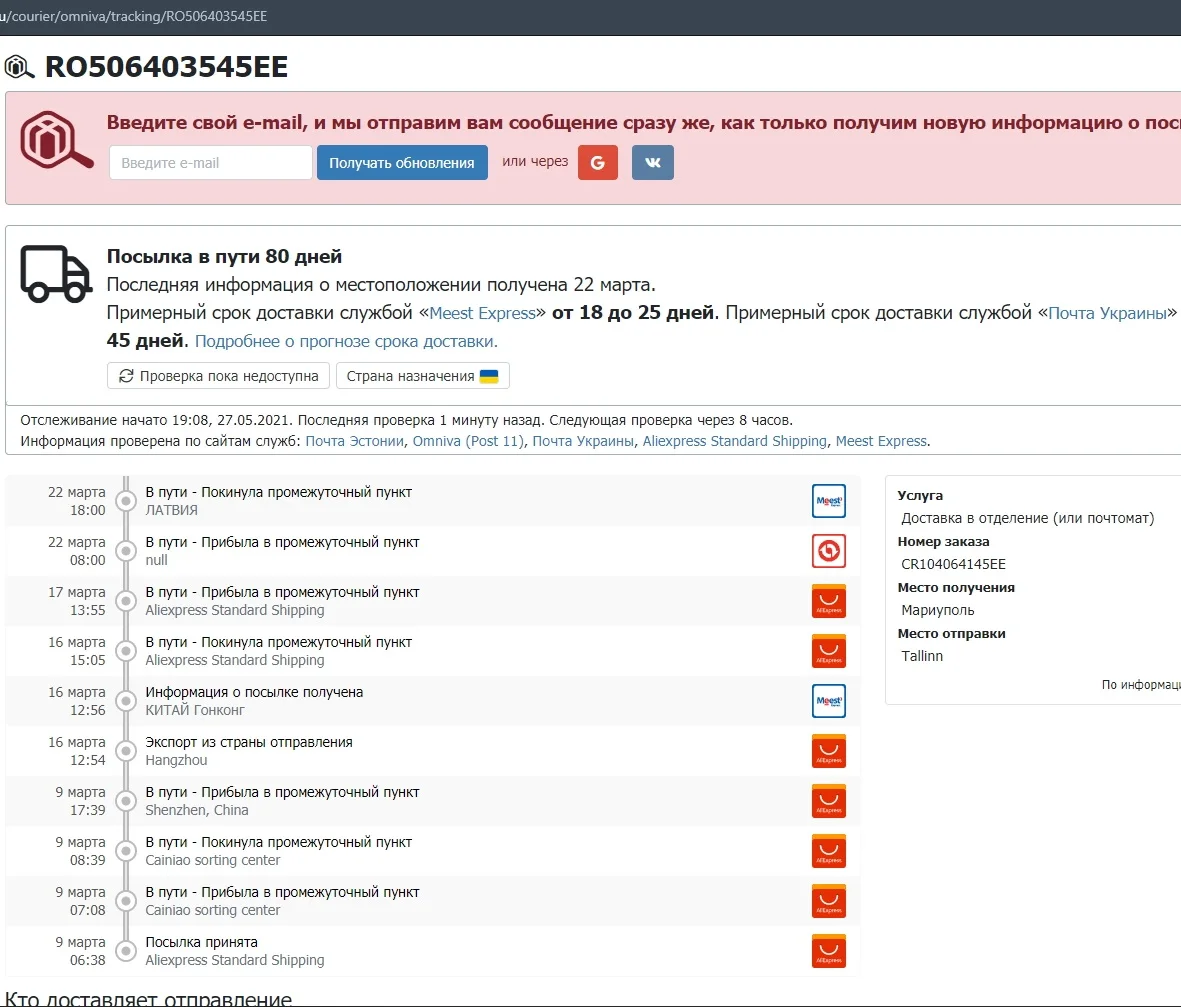Click red courier icon on 22 марта 08:00 row
The height and width of the screenshot is (1007, 1181).
coord(829,551)
